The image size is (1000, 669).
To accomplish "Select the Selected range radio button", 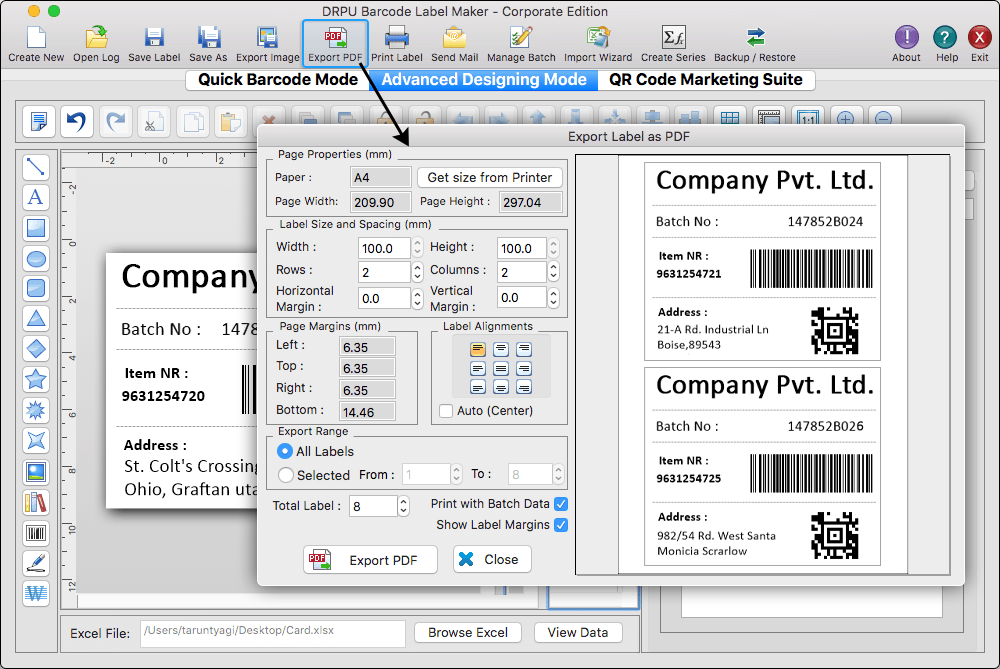I will point(286,475).
